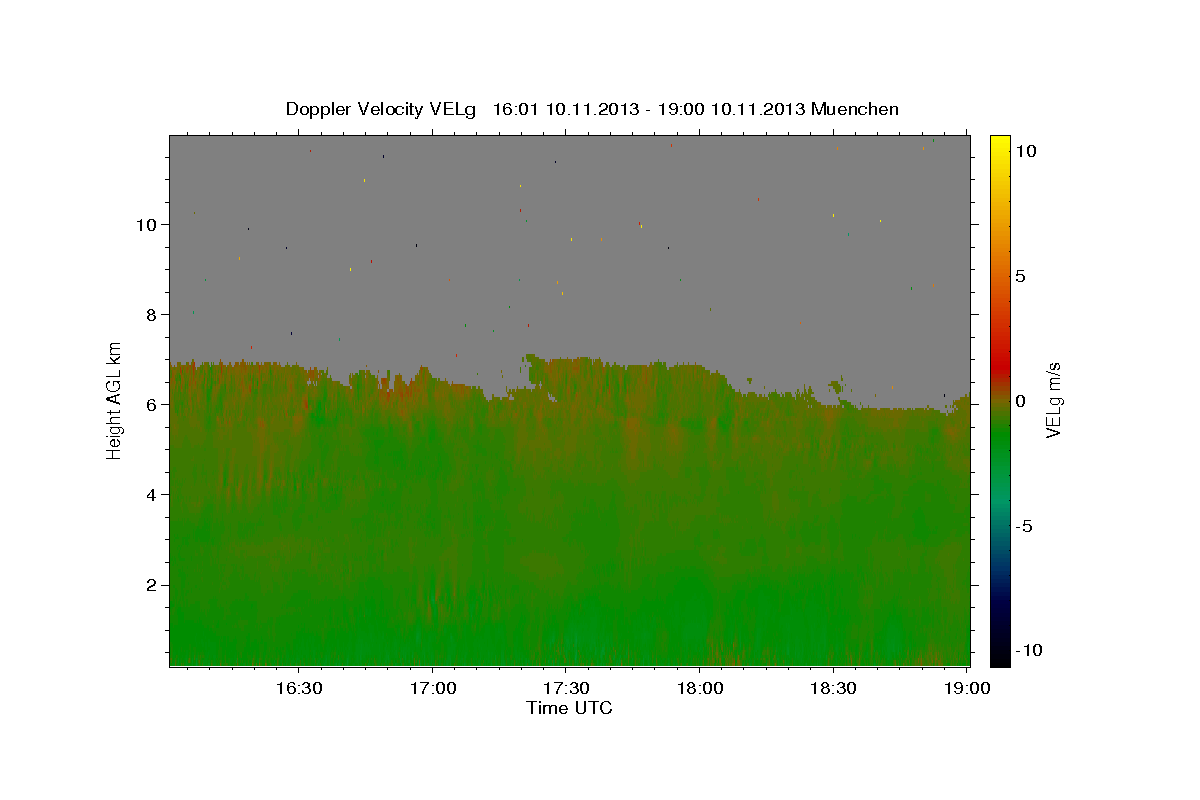The image size is (1200, 800).
Task: Click the height axis label 4
Action: [153, 495]
